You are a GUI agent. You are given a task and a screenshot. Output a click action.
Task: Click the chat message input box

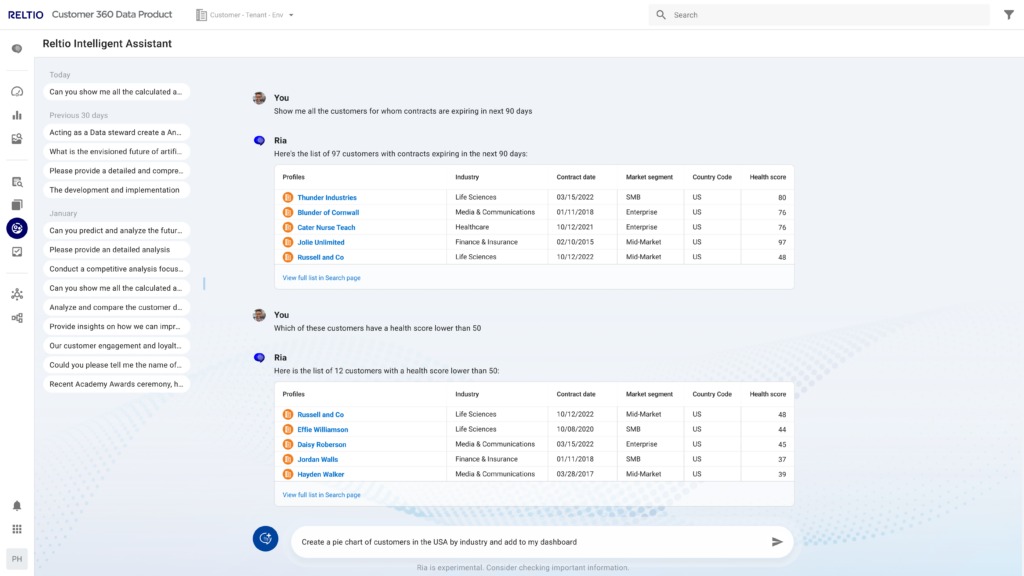[530, 542]
